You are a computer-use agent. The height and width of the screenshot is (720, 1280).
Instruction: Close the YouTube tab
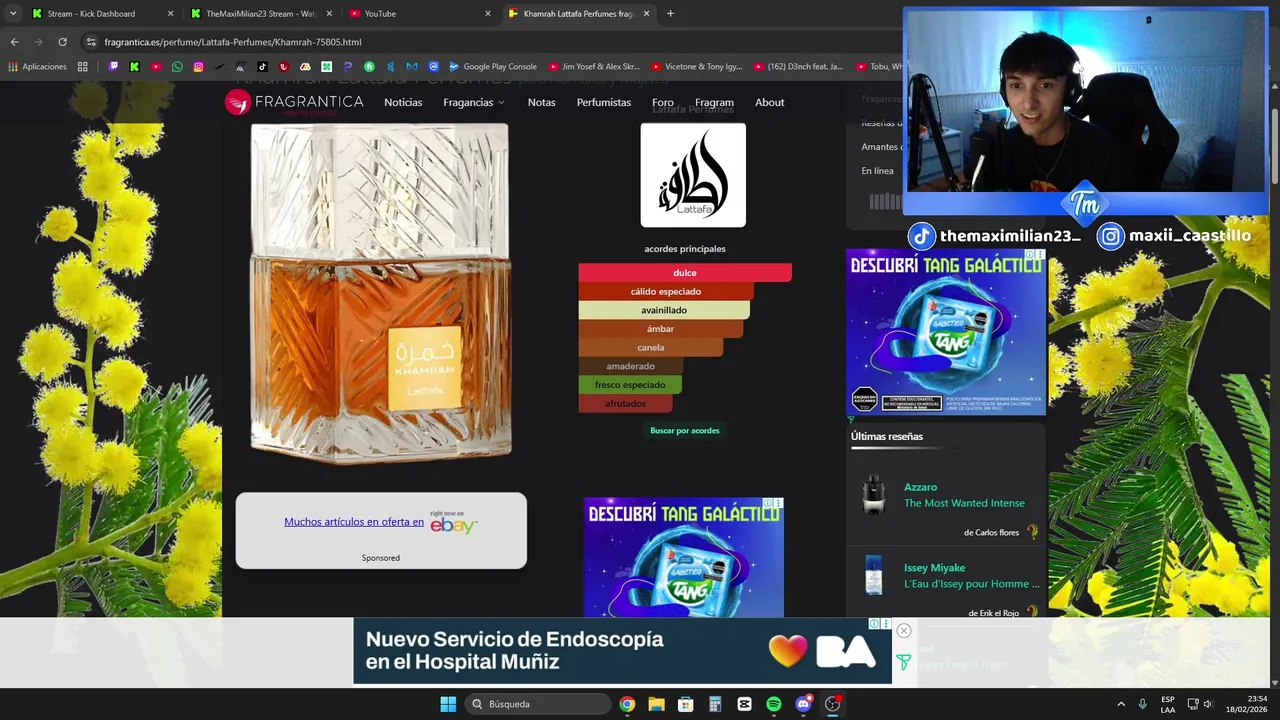pyautogui.click(x=488, y=14)
